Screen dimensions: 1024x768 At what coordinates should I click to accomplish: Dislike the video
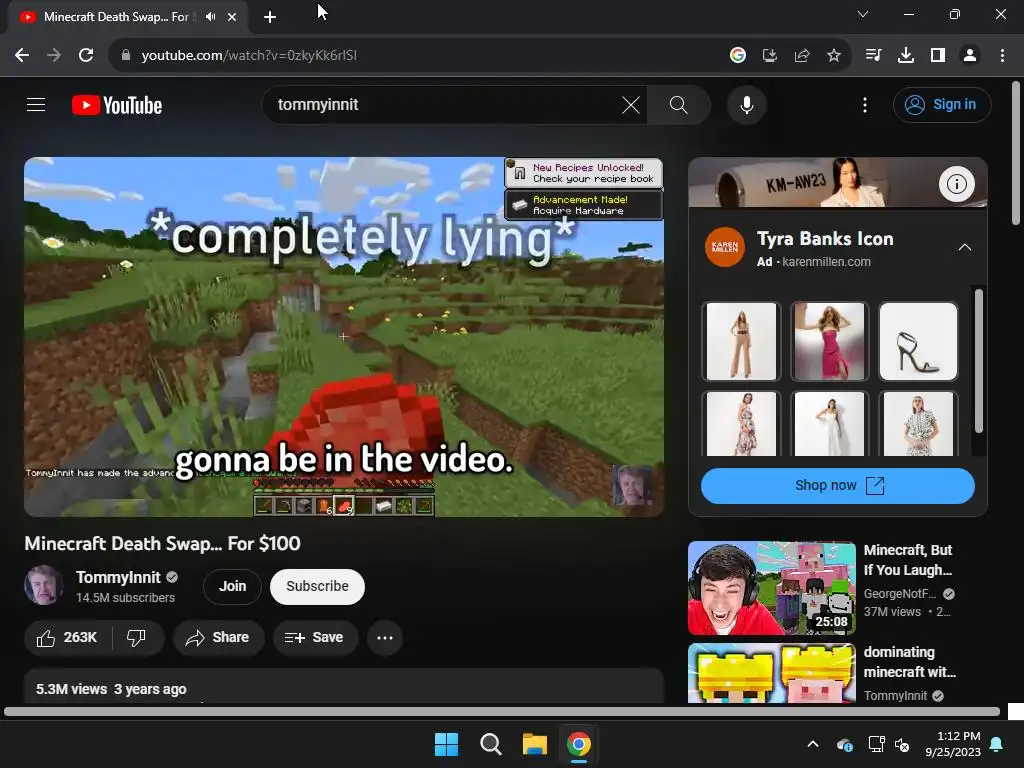point(136,637)
